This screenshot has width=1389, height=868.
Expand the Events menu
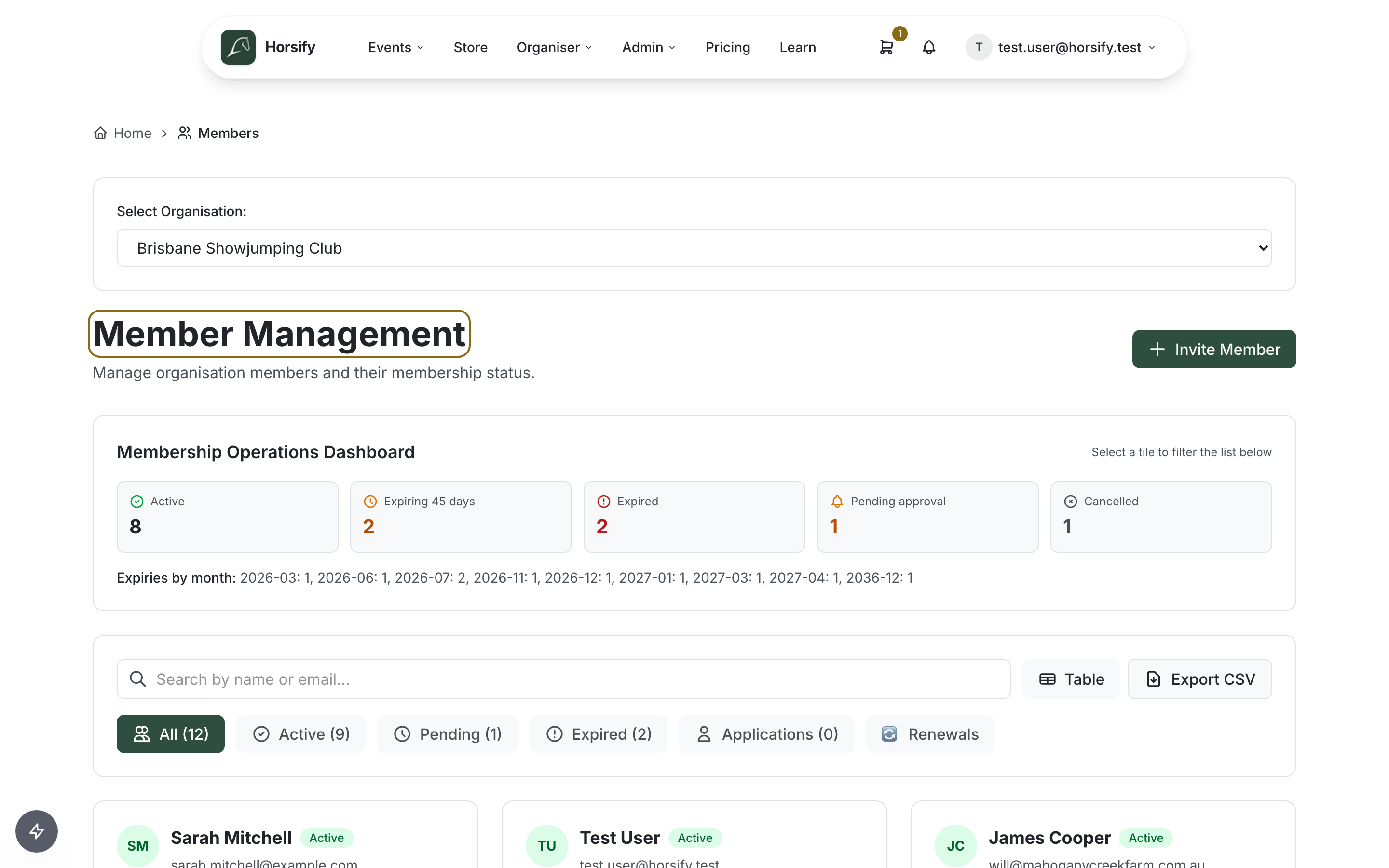(395, 47)
